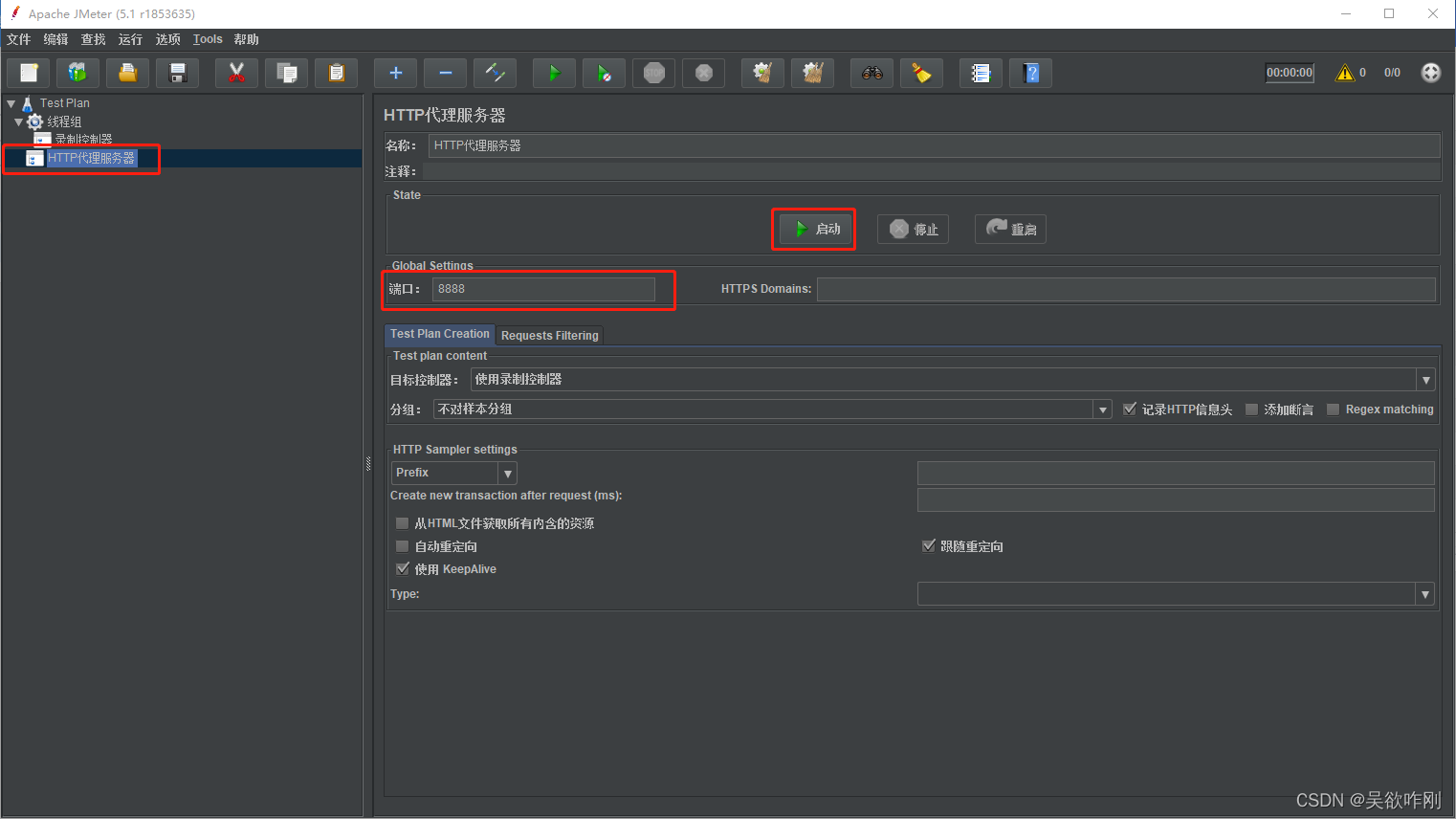Click the Toggle enable/disable icon

[495, 73]
